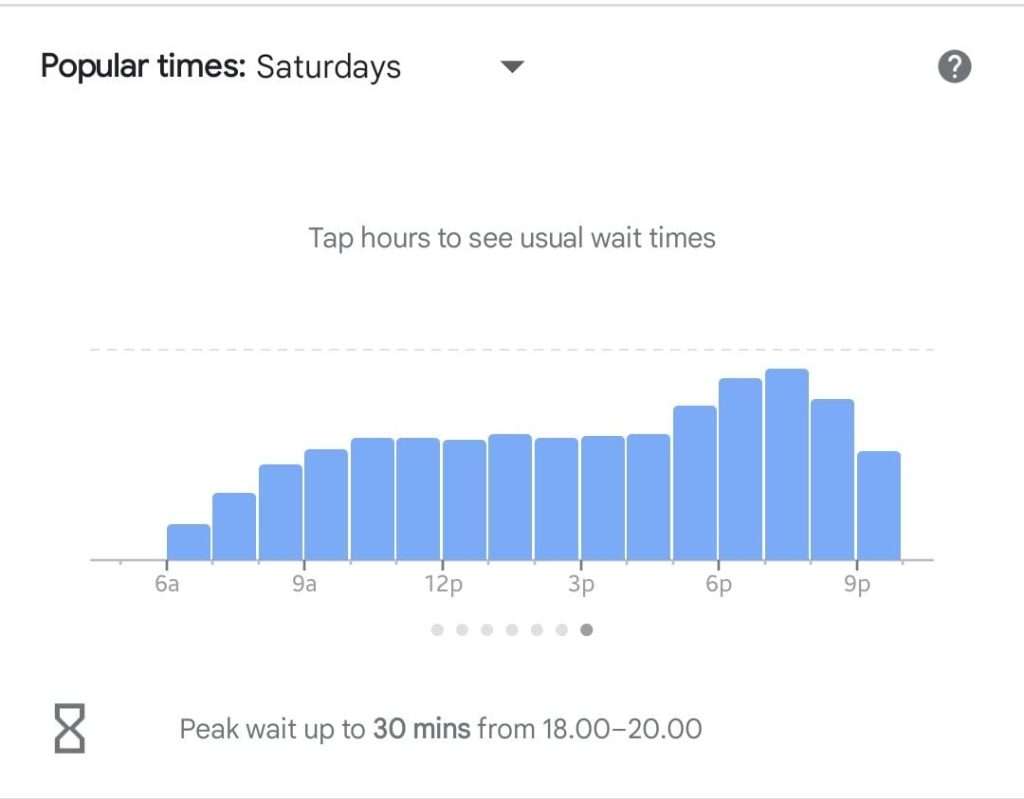
Task: Tap the 3p hour bar
Action: pos(602,498)
